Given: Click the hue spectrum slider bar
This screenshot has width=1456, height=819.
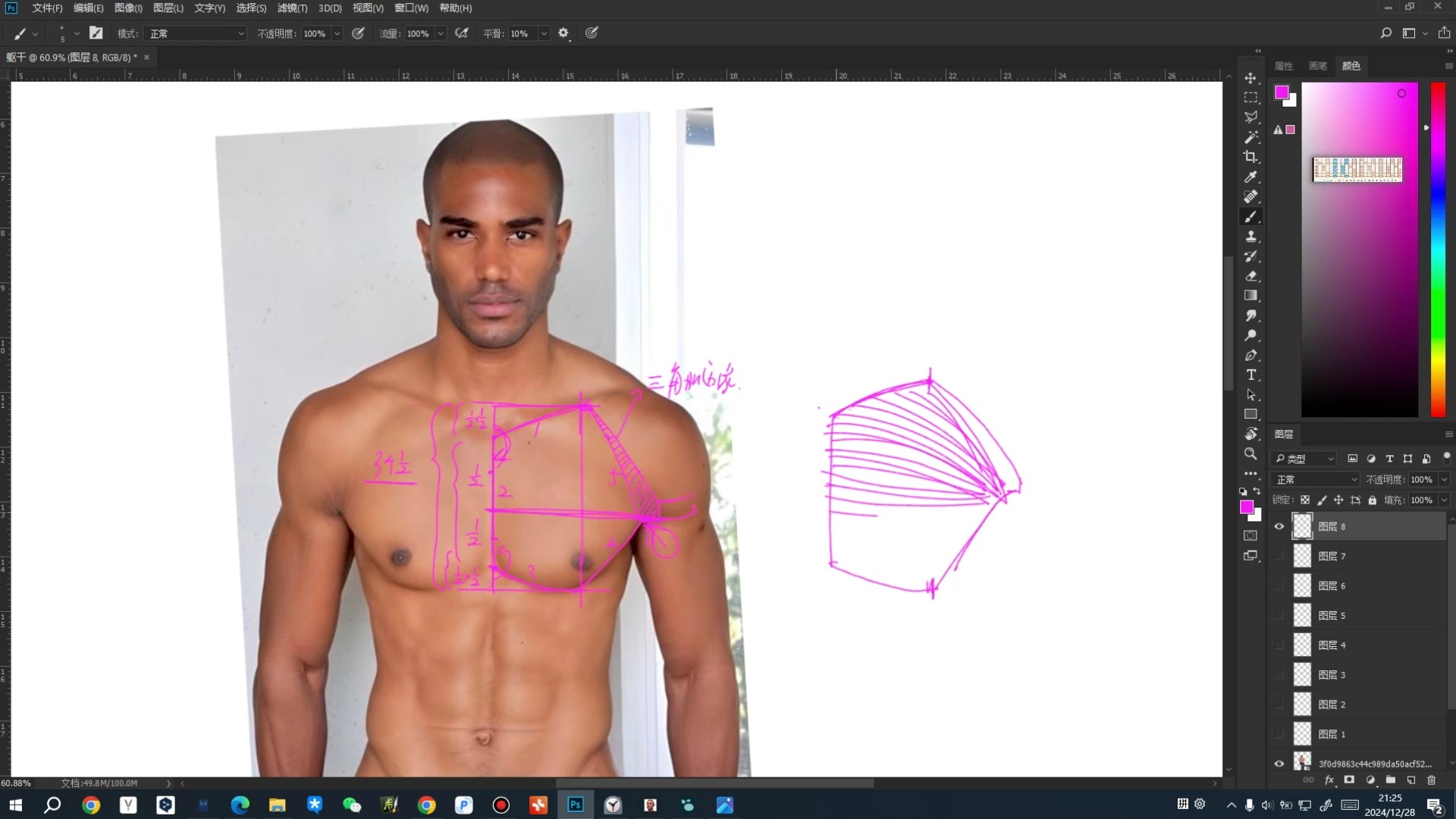Looking at the screenshot, I should [1438, 250].
